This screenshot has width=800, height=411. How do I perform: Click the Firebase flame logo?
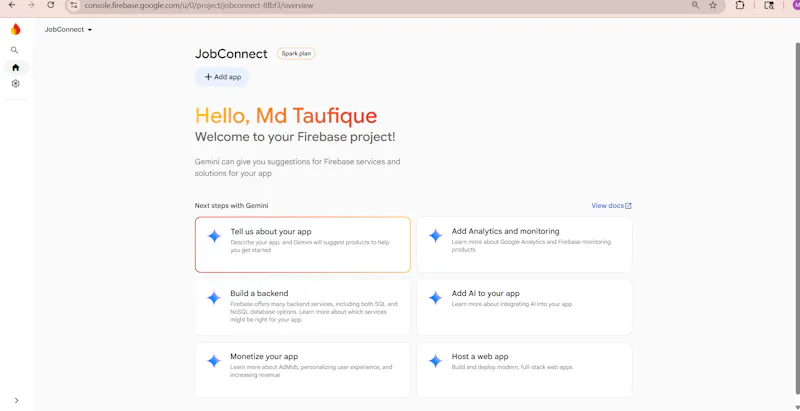click(15, 30)
